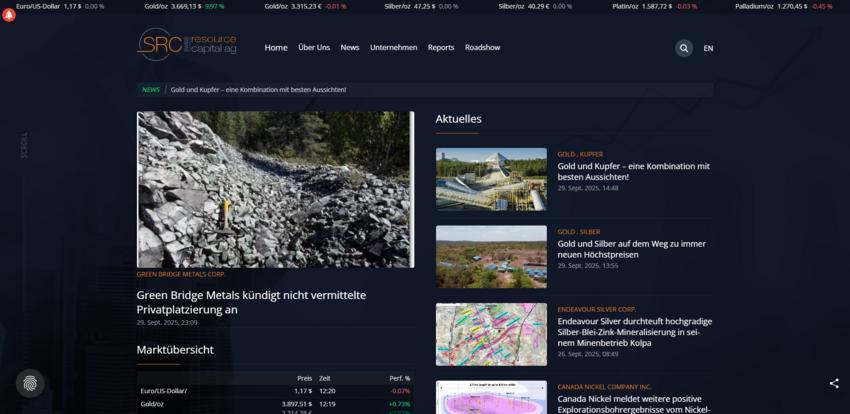Viewport: 850px width, 414px height.
Task: Open the Reports menu item
Action: click(x=441, y=48)
